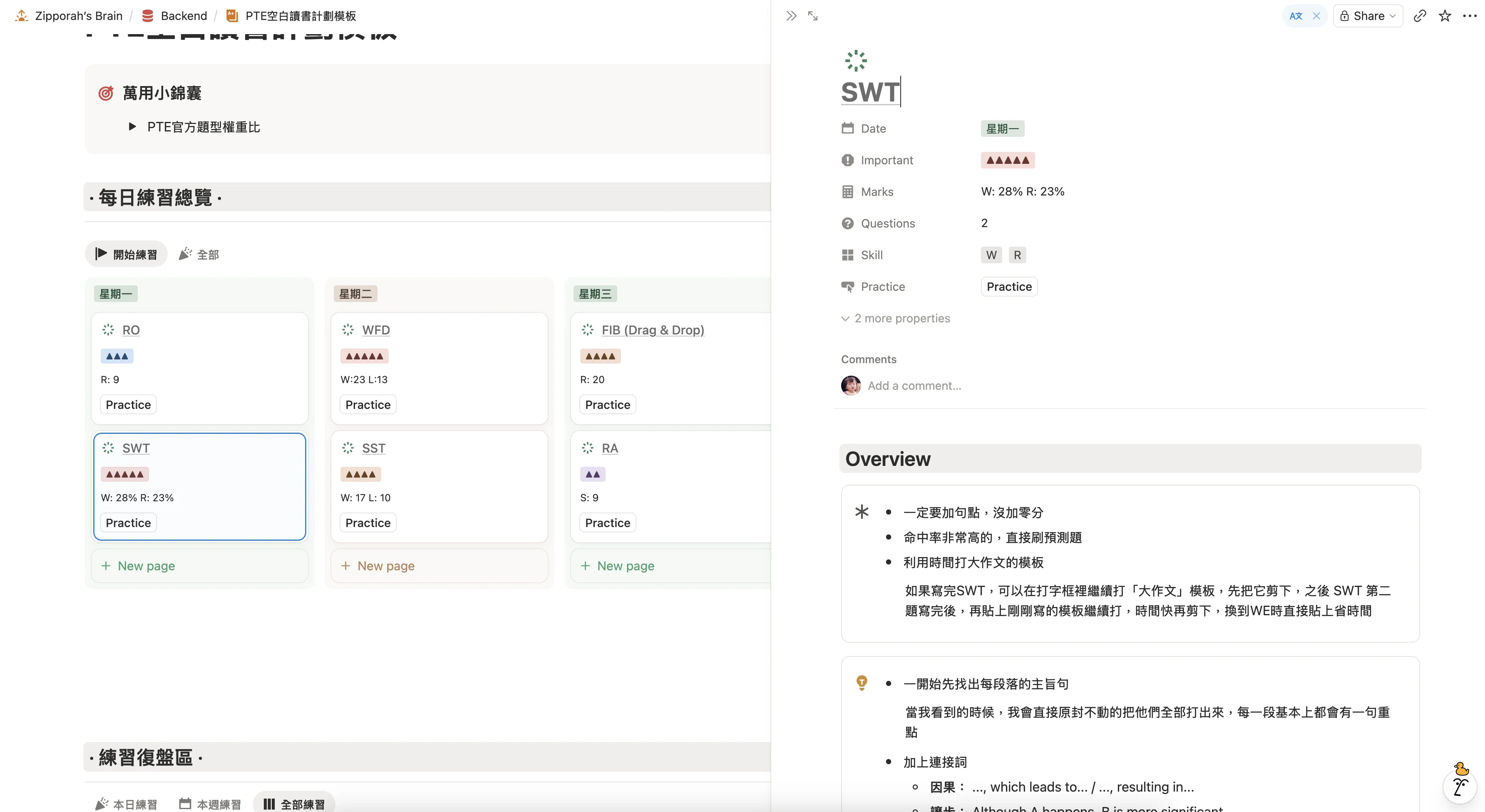This screenshot has height=812, width=1485.
Task: Expand 2 more properties
Action: 896,319
